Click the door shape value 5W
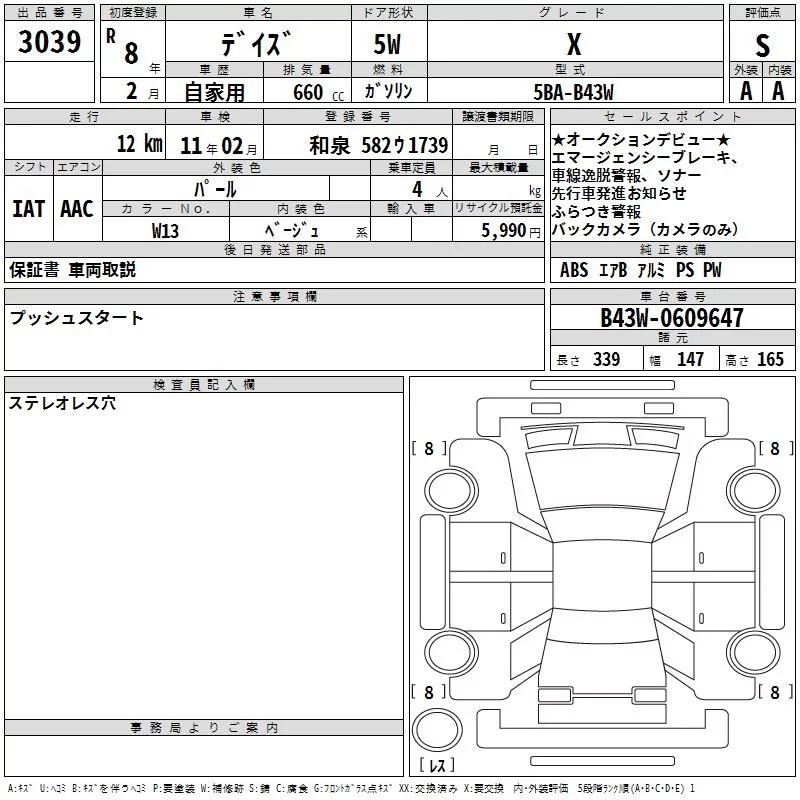This screenshot has height=800, width=800. [x=388, y=44]
